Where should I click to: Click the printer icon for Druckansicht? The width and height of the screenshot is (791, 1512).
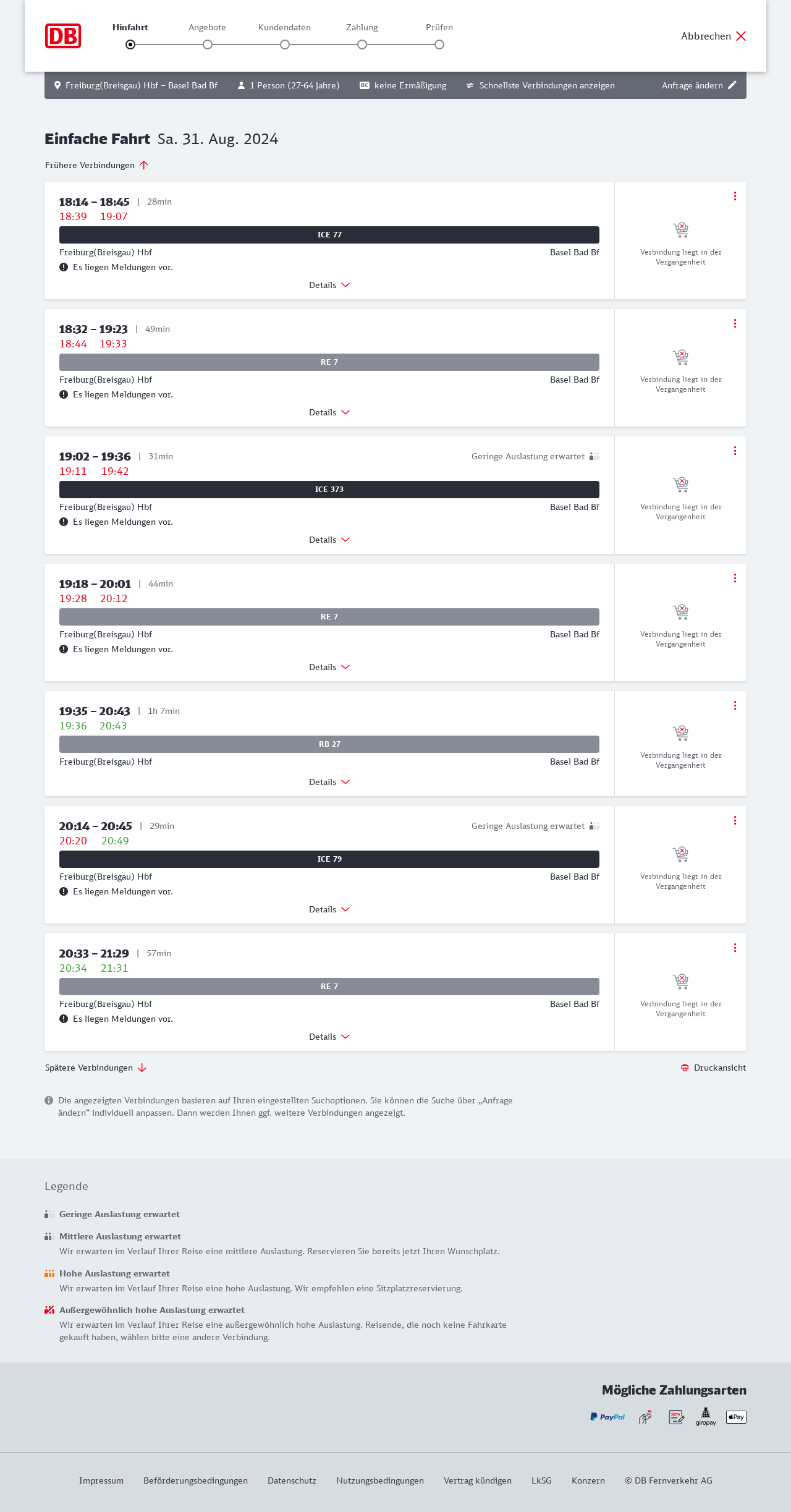coord(685,1068)
